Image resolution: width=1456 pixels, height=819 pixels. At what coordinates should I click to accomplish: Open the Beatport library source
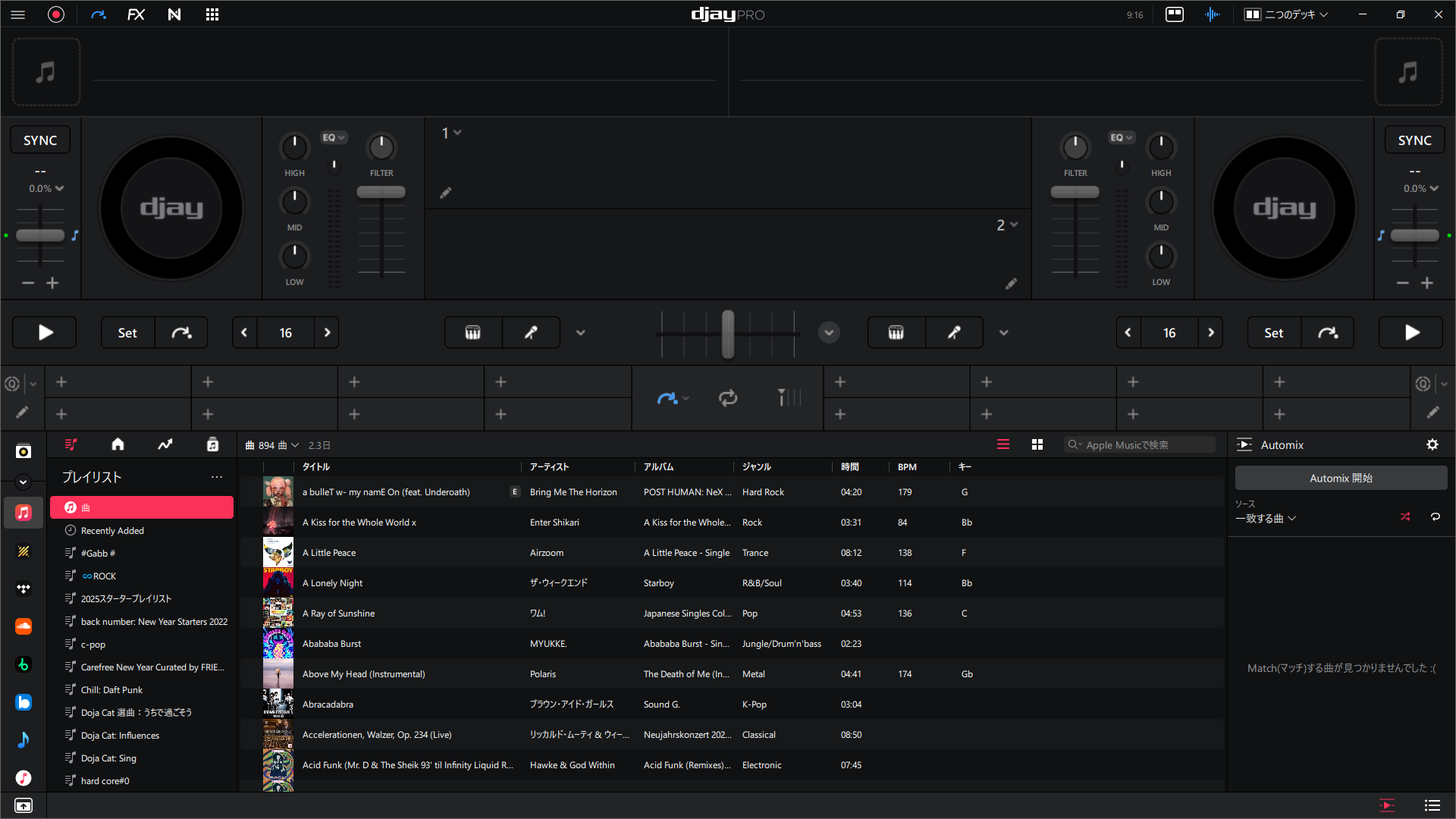click(x=24, y=664)
